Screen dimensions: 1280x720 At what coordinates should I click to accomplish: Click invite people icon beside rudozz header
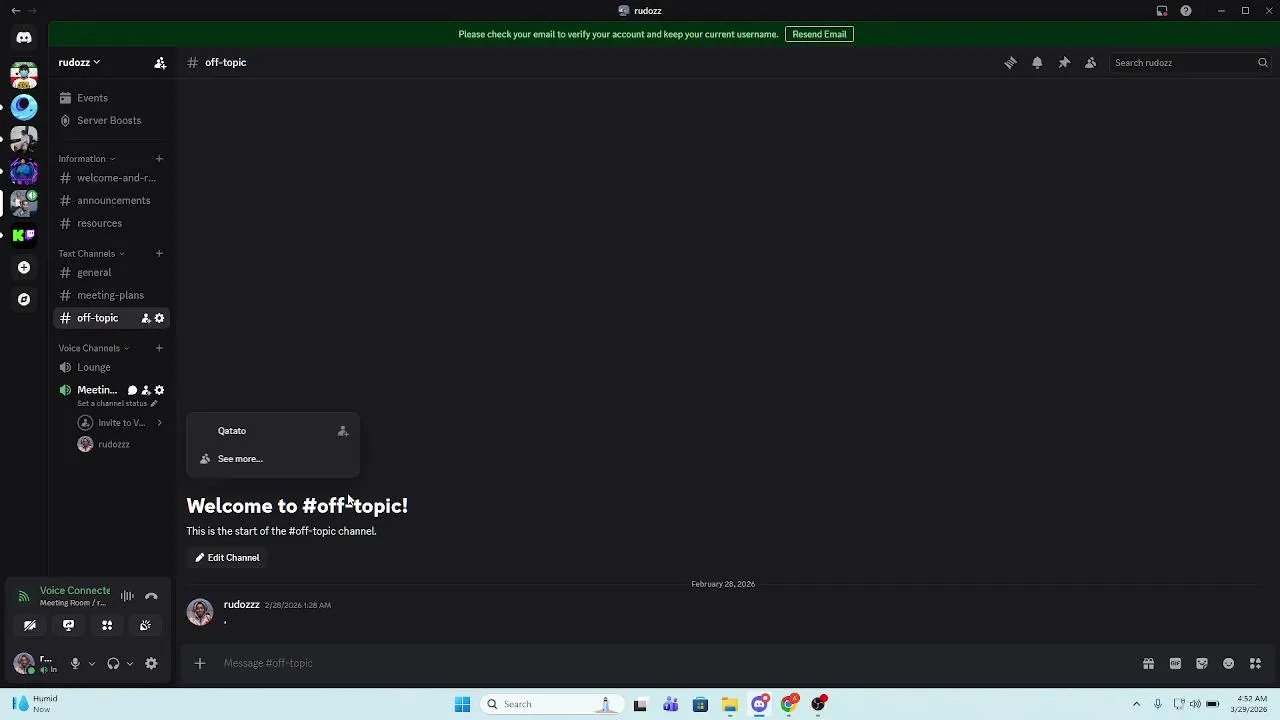tap(160, 62)
